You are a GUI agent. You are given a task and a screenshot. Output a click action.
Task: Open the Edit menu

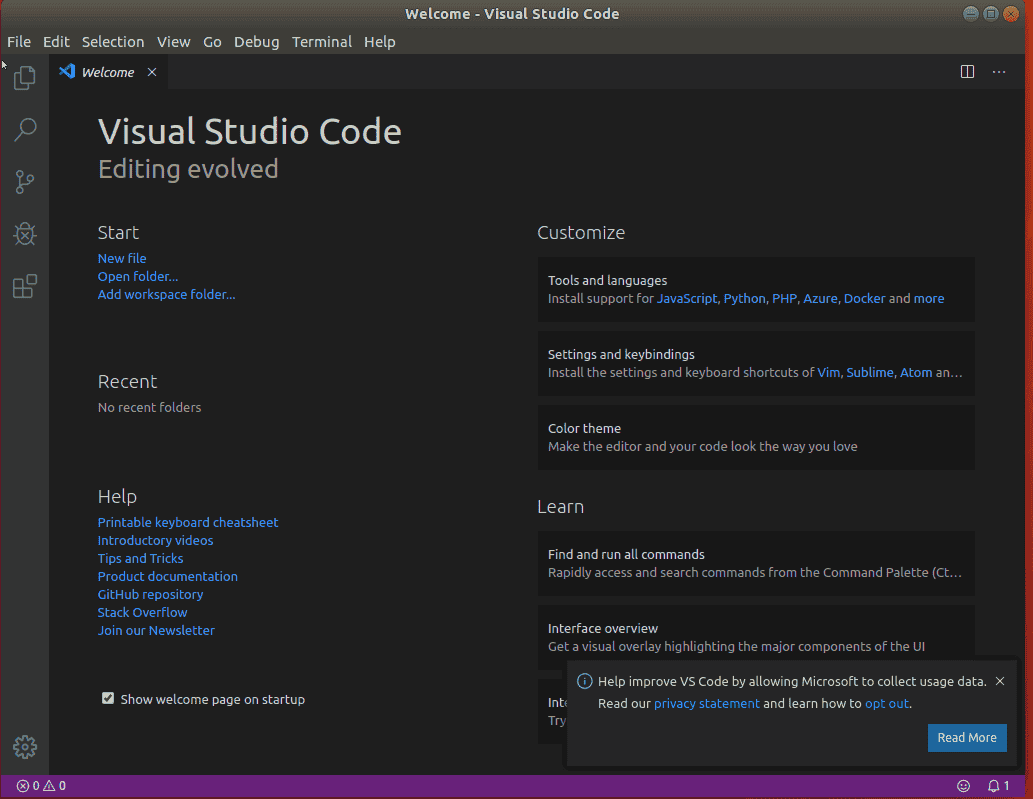[56, 41]
